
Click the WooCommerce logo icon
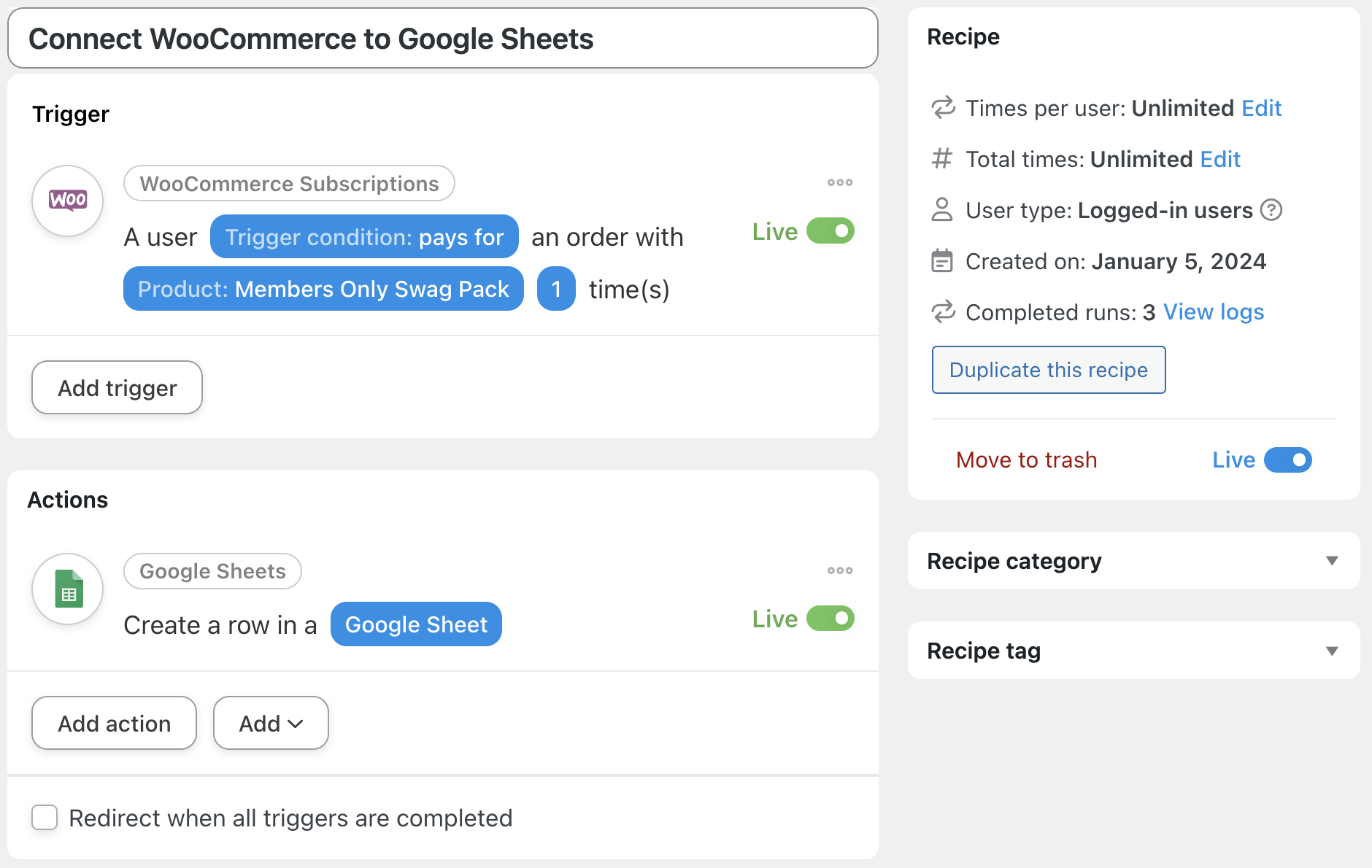68,201
